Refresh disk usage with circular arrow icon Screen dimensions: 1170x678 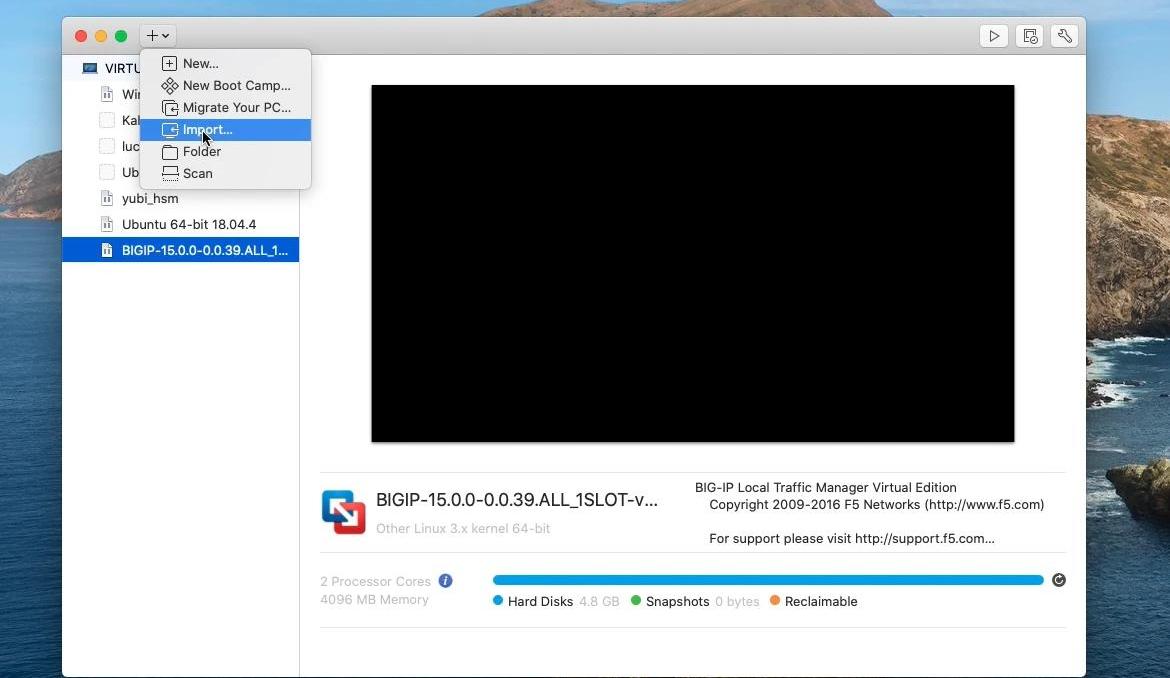click(x=1059, y=580)
